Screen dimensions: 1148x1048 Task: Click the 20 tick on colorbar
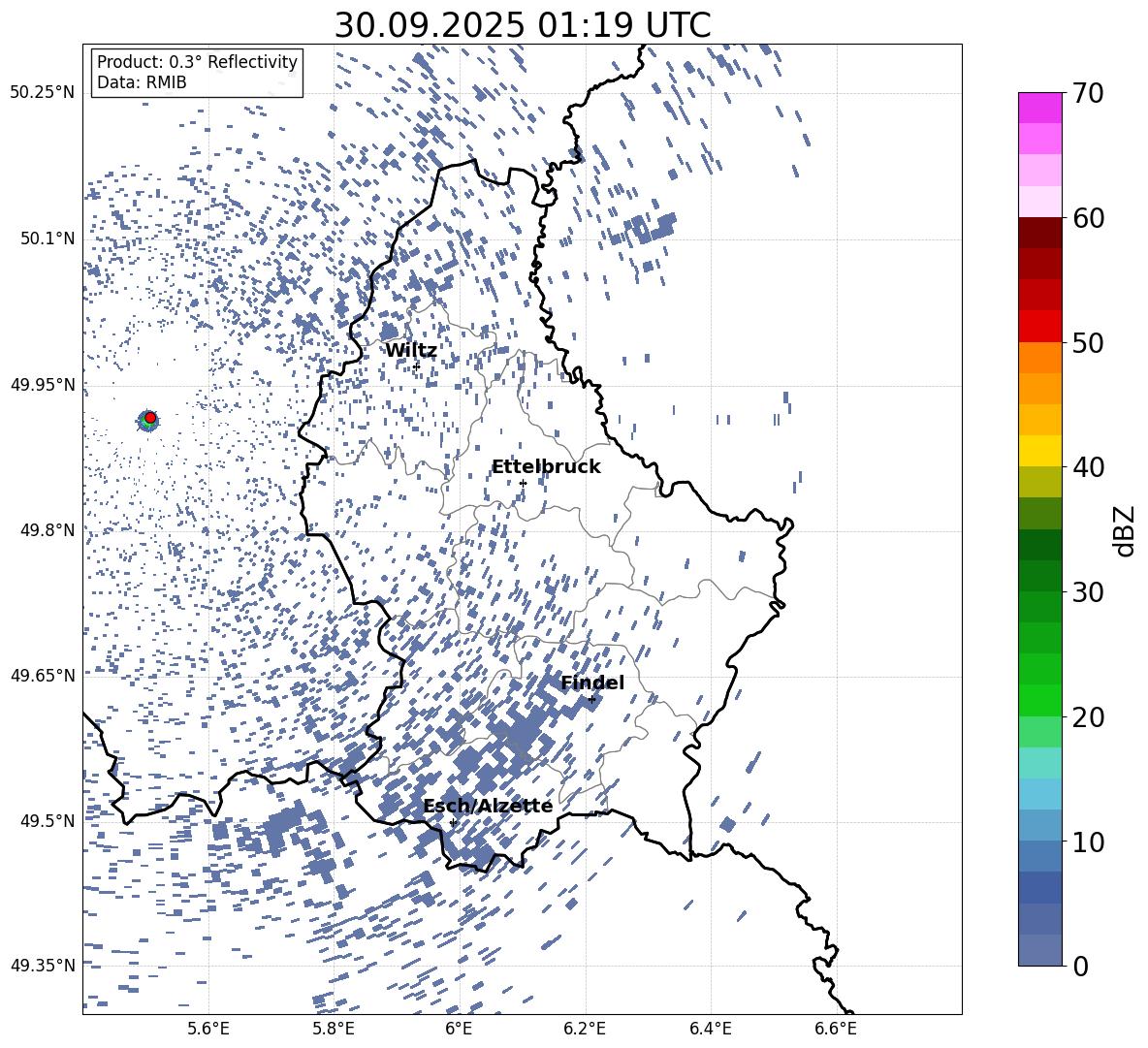1088,716
